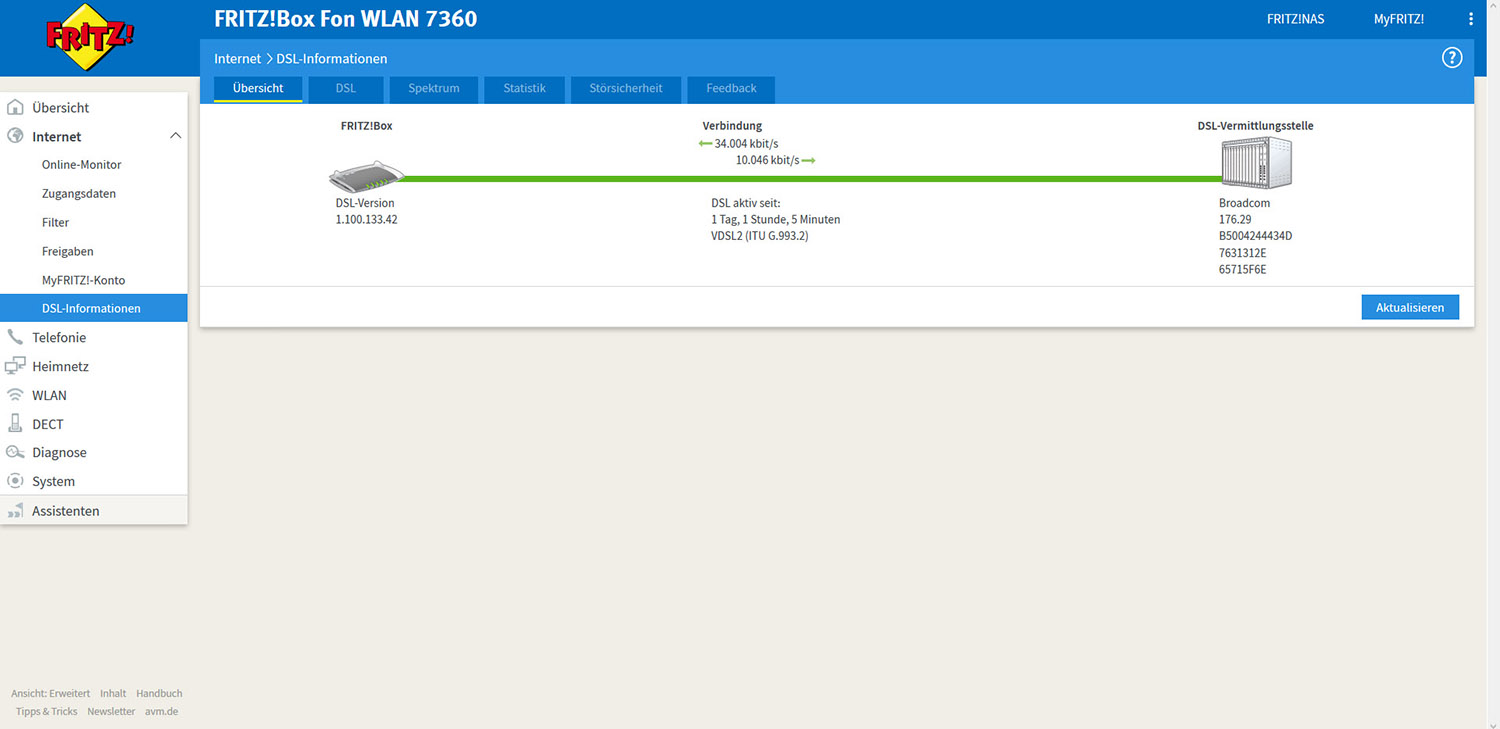Click the Diagnose sidebar icon
This screenshot has height=729, width=1500.
click(15, 453)
